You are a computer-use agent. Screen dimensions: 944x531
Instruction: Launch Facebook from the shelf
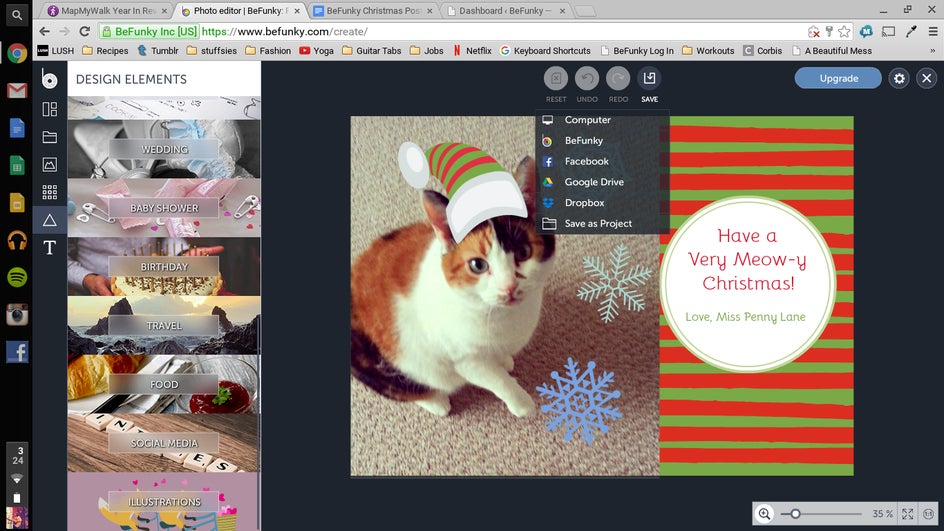(17, 352)
